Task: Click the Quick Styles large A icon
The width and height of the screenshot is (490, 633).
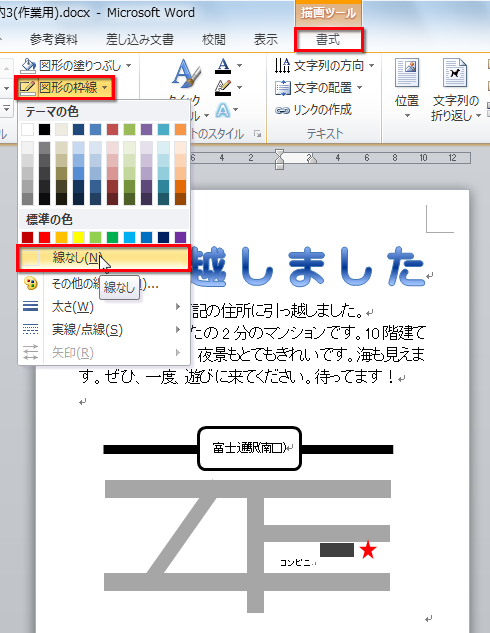Action: point(186,73)
